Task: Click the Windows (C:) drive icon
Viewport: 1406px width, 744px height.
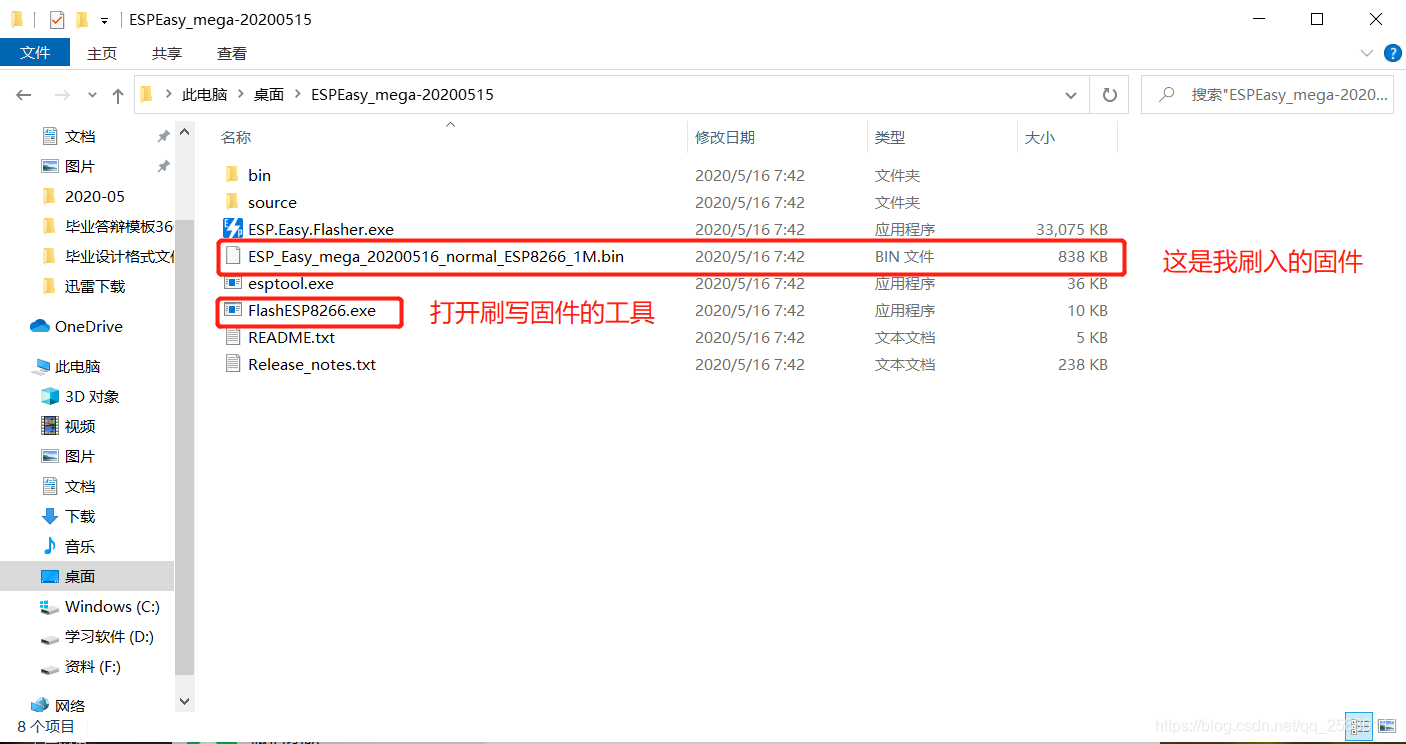Action: tap(50, 606)
